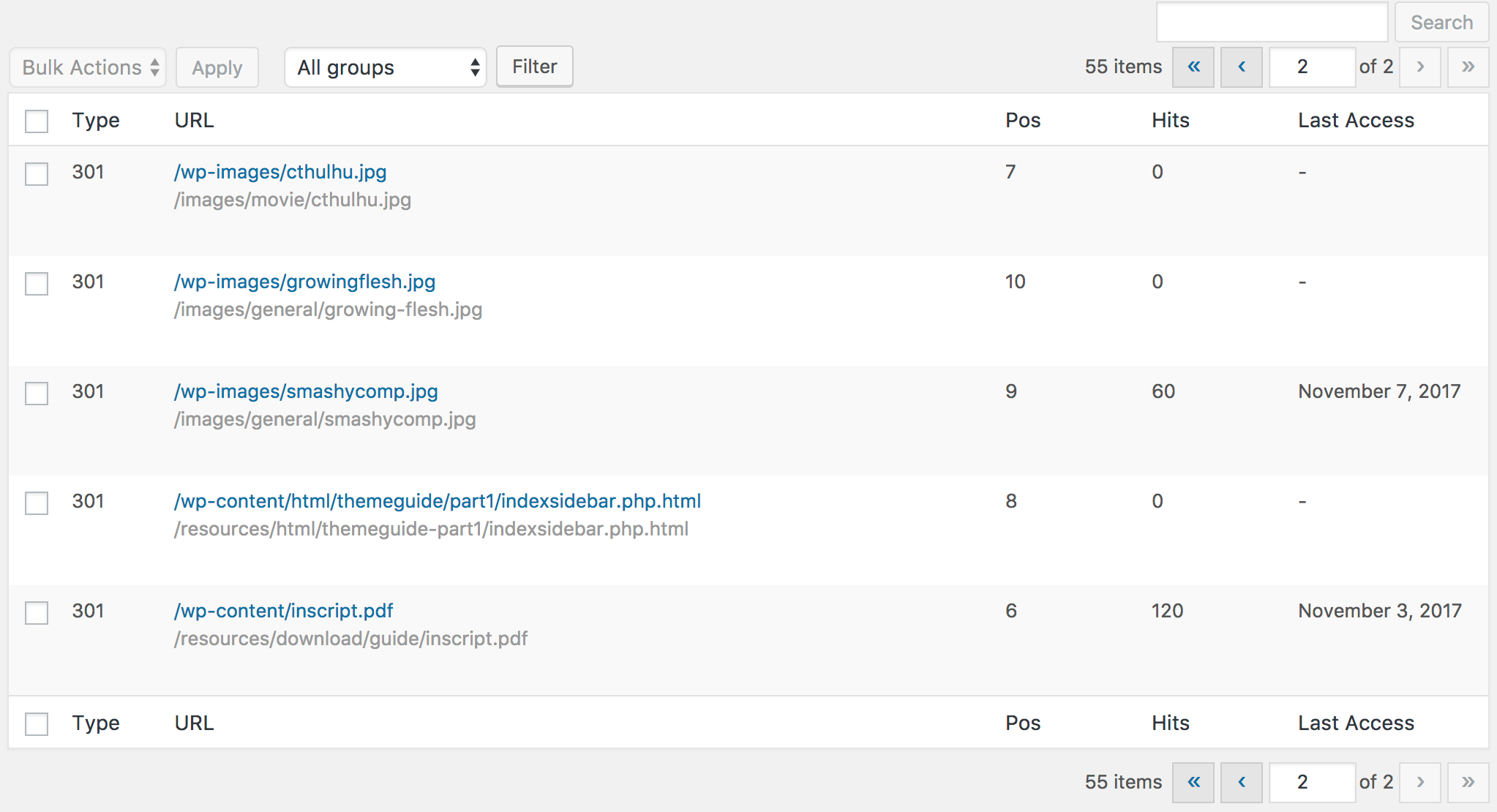The image size is (1497, 812).
Task: Sort by Pos column in header
Action: point(1022,120)
